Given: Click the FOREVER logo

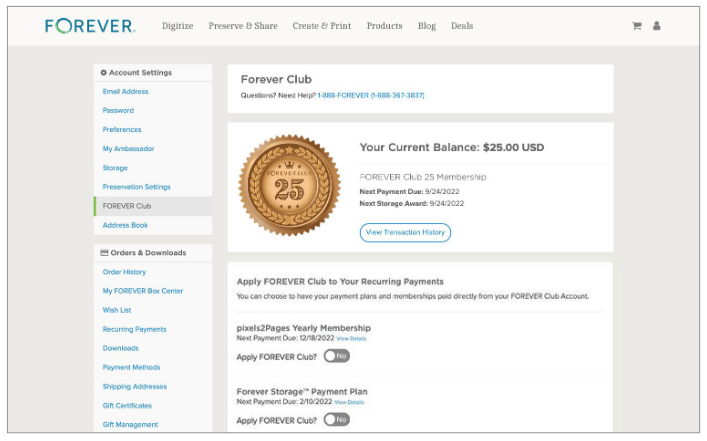Looking at the screenshot, I should 90,26.
